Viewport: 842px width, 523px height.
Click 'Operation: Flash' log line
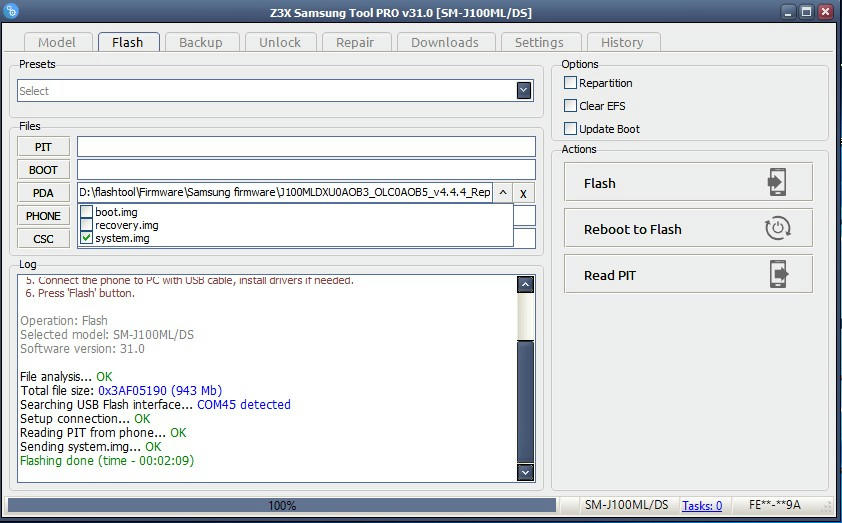[x=64, y=321]
